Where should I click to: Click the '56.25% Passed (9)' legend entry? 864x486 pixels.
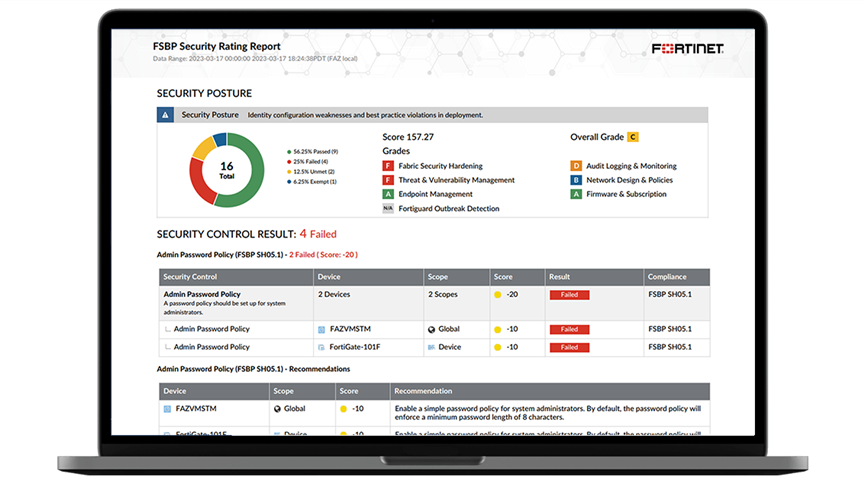(x=312, y=152)
